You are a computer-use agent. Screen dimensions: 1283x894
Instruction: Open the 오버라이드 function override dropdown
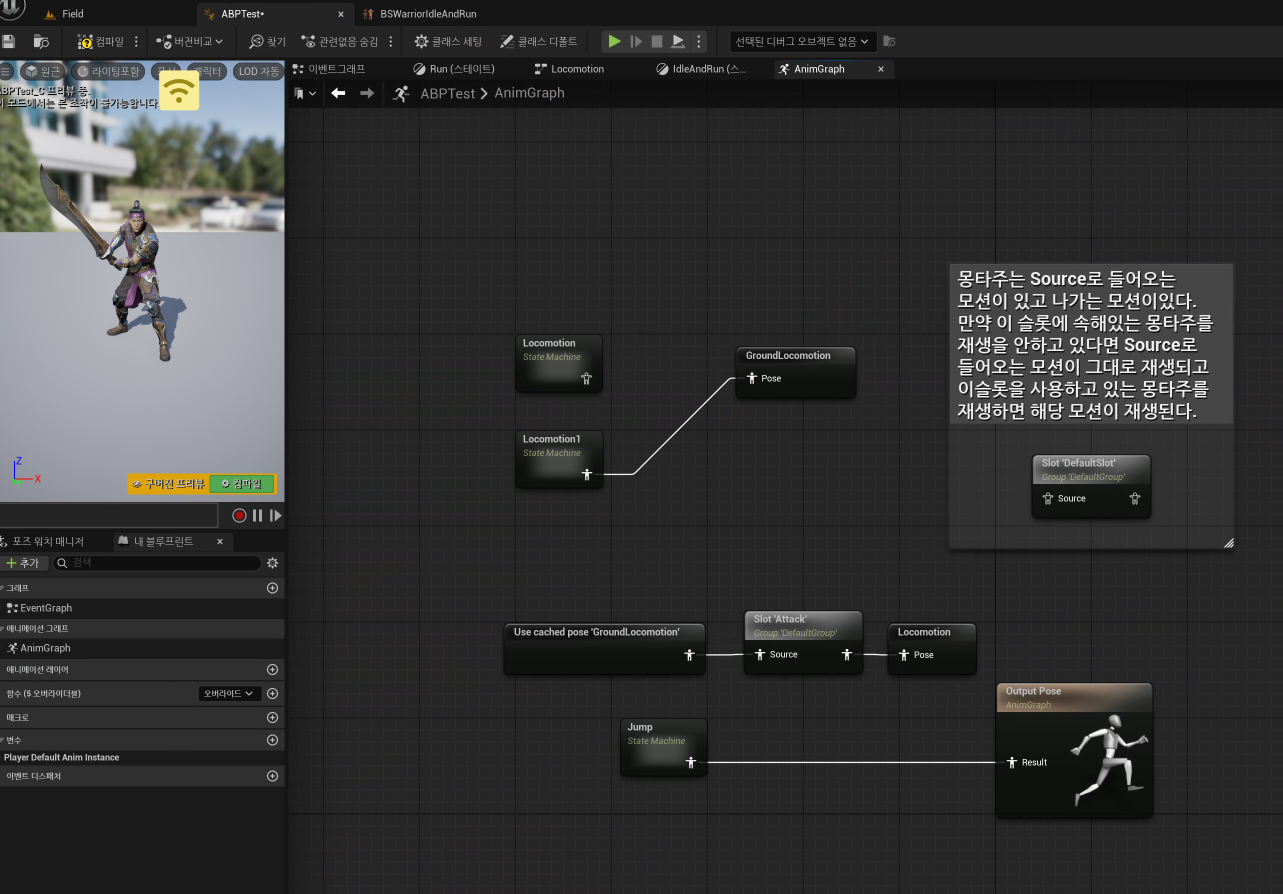[x=229, y=693]
